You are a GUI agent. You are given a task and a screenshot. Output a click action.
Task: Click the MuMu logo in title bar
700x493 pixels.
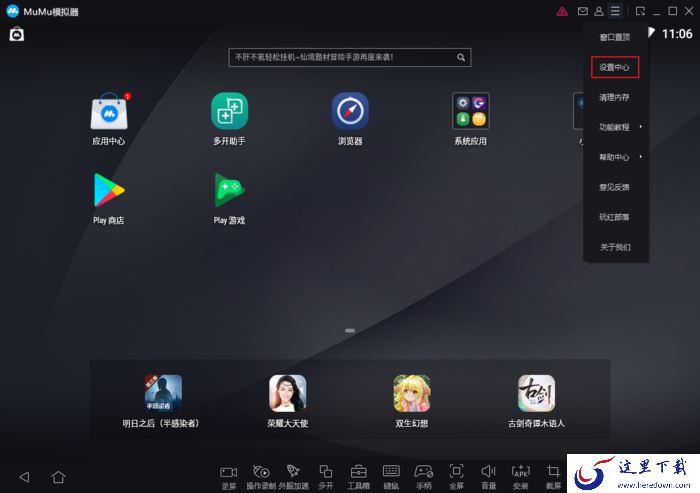(13, 11)
